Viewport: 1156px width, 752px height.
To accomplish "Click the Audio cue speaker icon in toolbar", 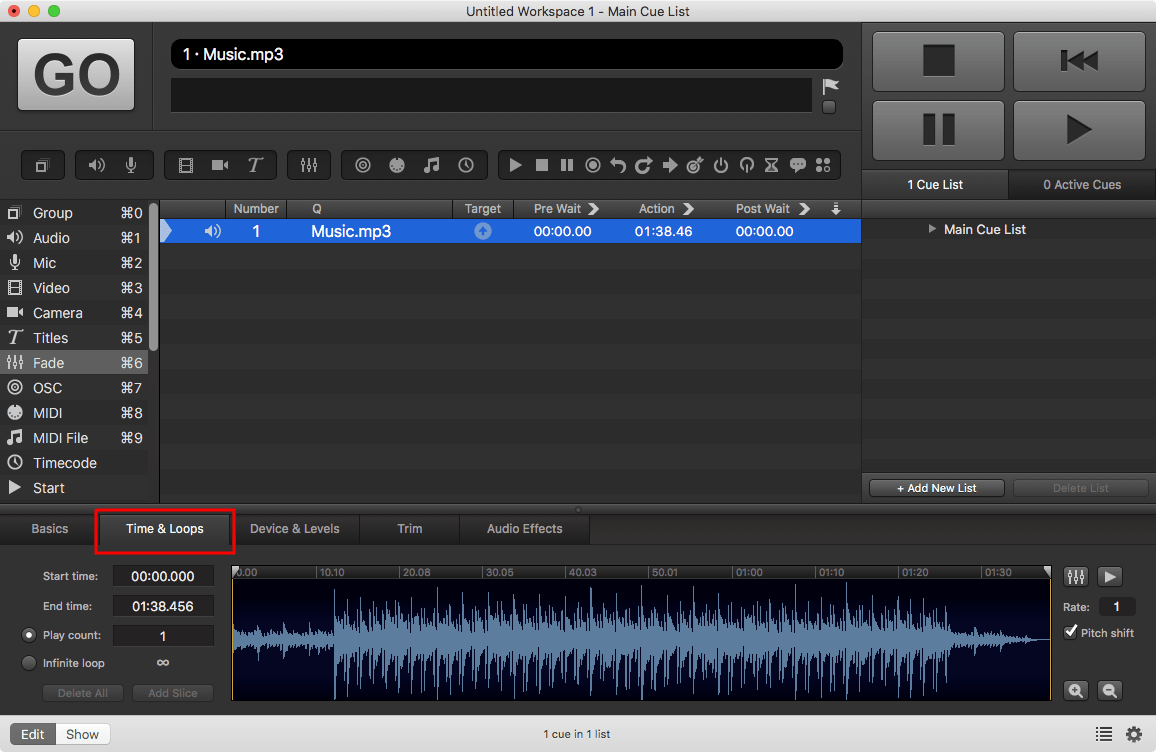I will coord(97,165).
